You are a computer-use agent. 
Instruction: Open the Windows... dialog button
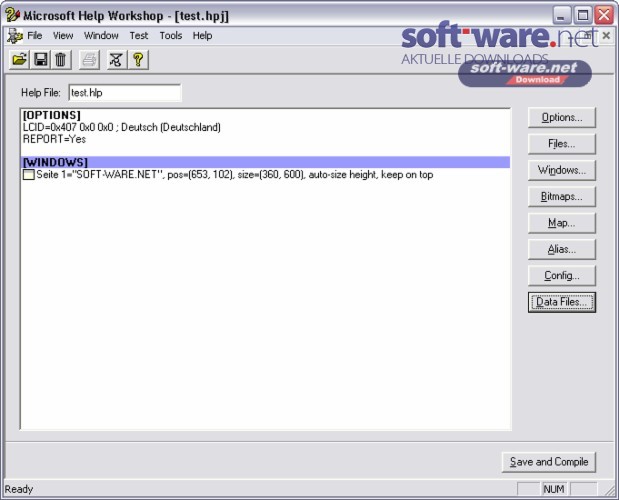pos(562,170)
